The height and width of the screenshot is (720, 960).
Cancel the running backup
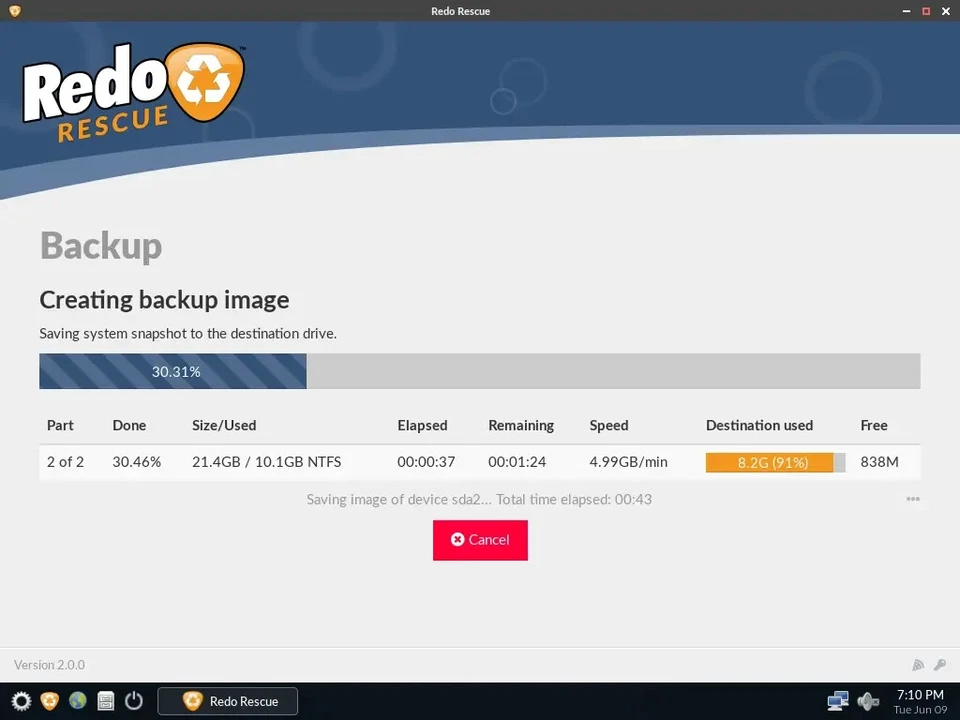coord(480,540)
